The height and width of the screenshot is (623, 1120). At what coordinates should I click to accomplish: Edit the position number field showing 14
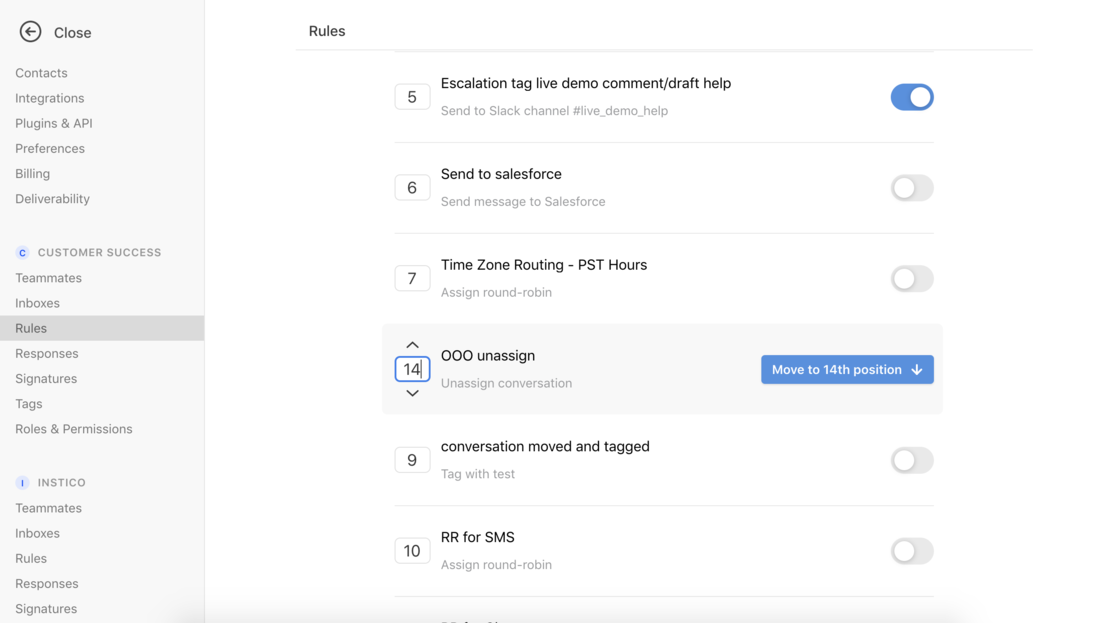(x=412, y=369)
